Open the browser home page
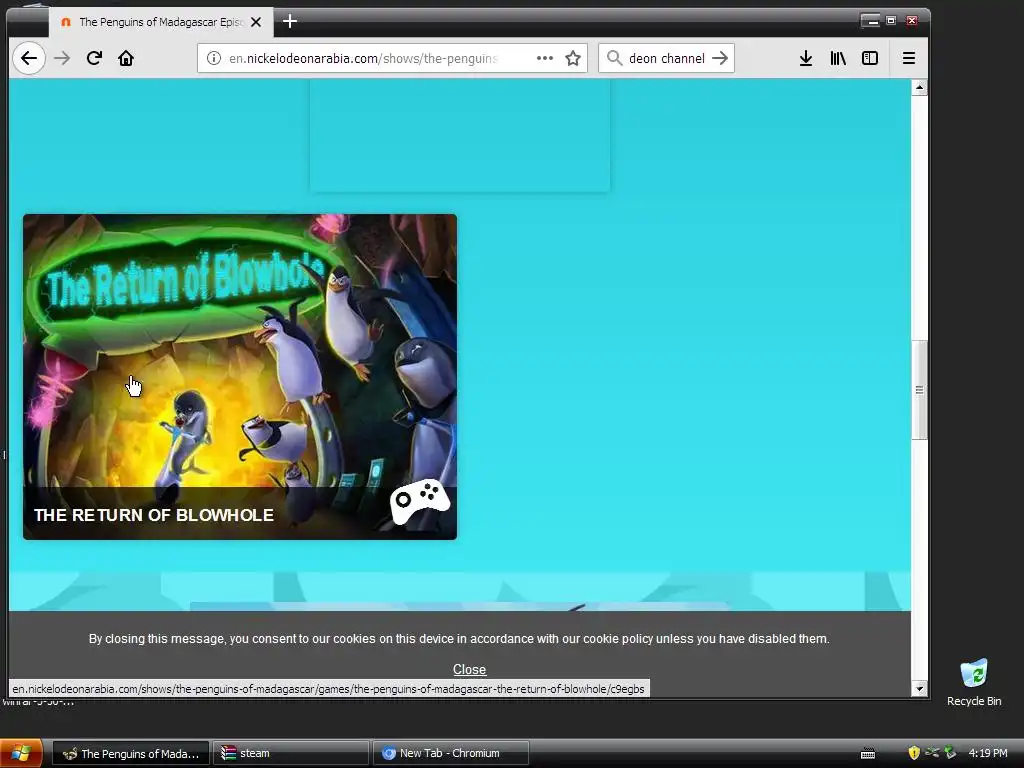The width and height of the screenshot is (1024, 768). point(126,58)
